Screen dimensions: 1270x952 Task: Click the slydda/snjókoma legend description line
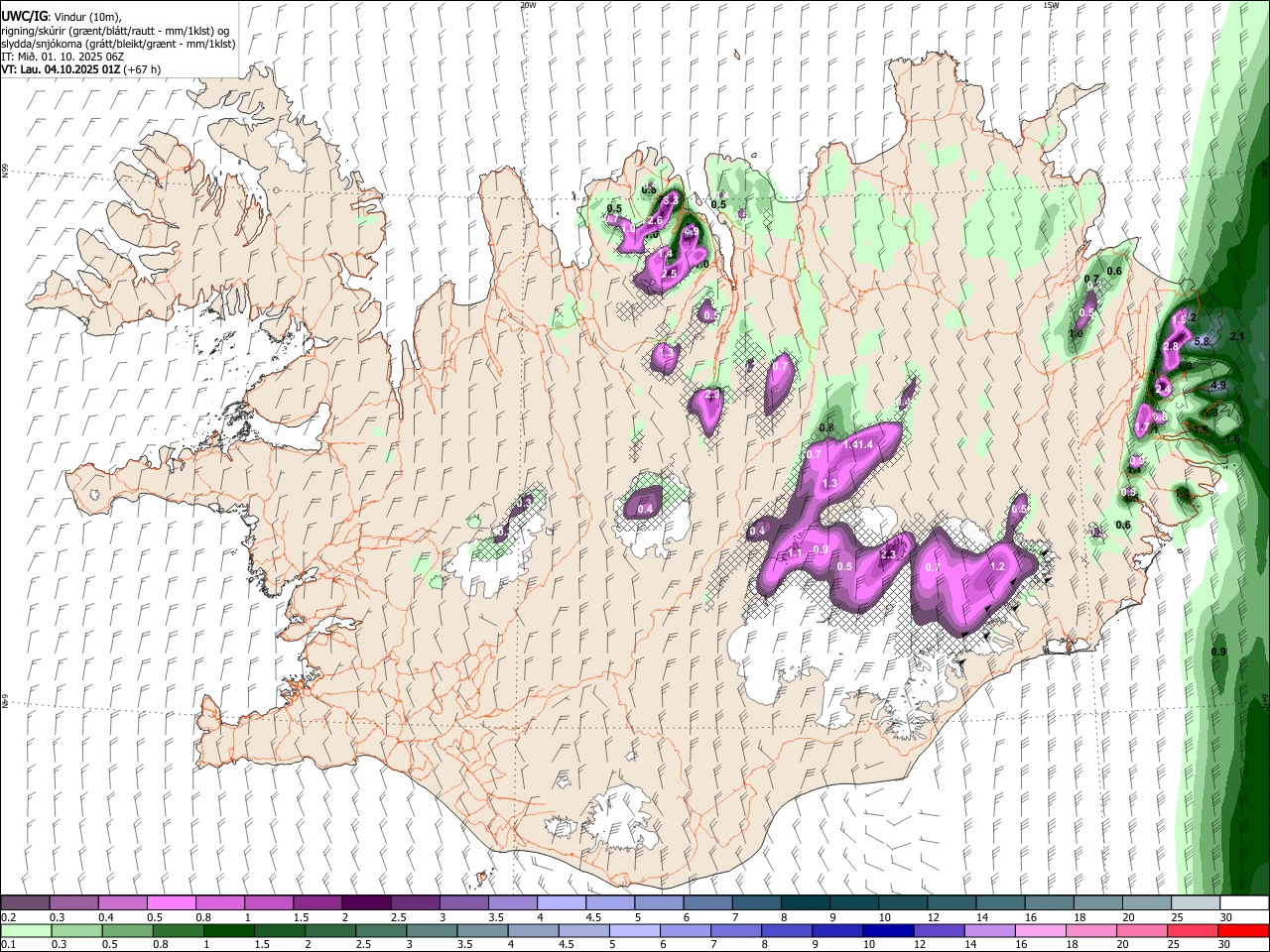119,44
